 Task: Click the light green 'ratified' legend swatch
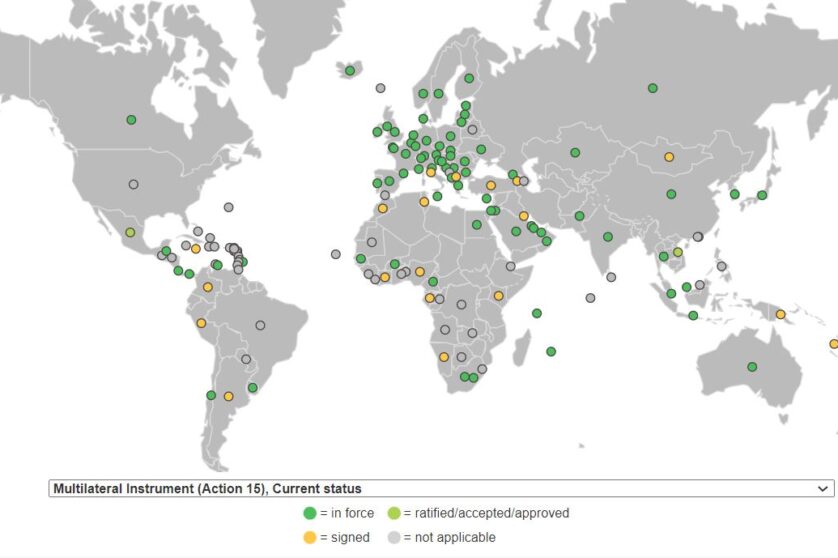[x=394, y=513]
